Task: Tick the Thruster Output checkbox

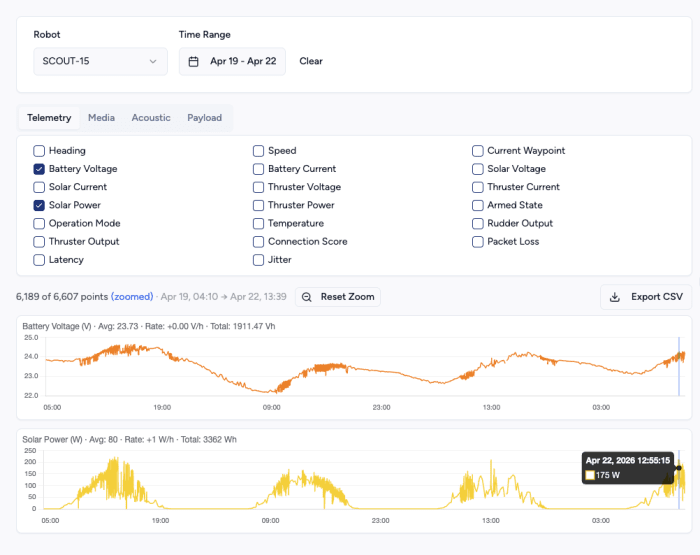Action: coord(39,242)
